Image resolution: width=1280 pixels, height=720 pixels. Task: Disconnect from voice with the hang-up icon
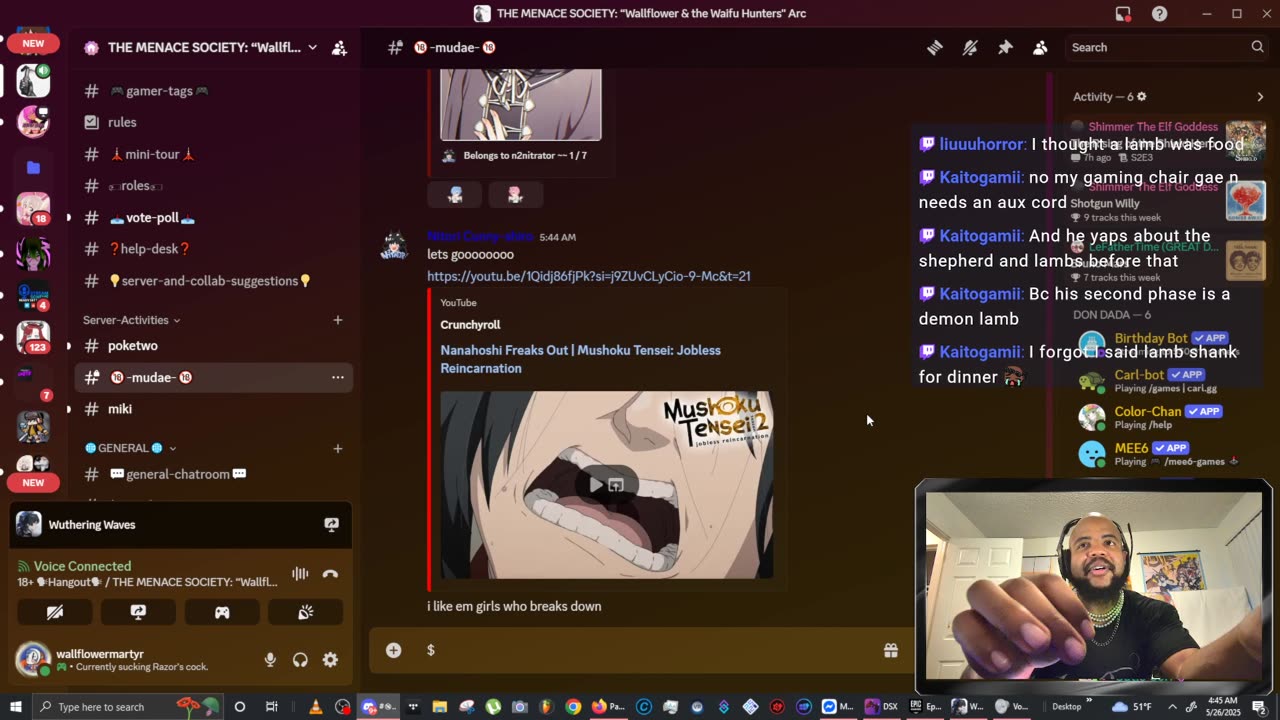pos(331,574)
